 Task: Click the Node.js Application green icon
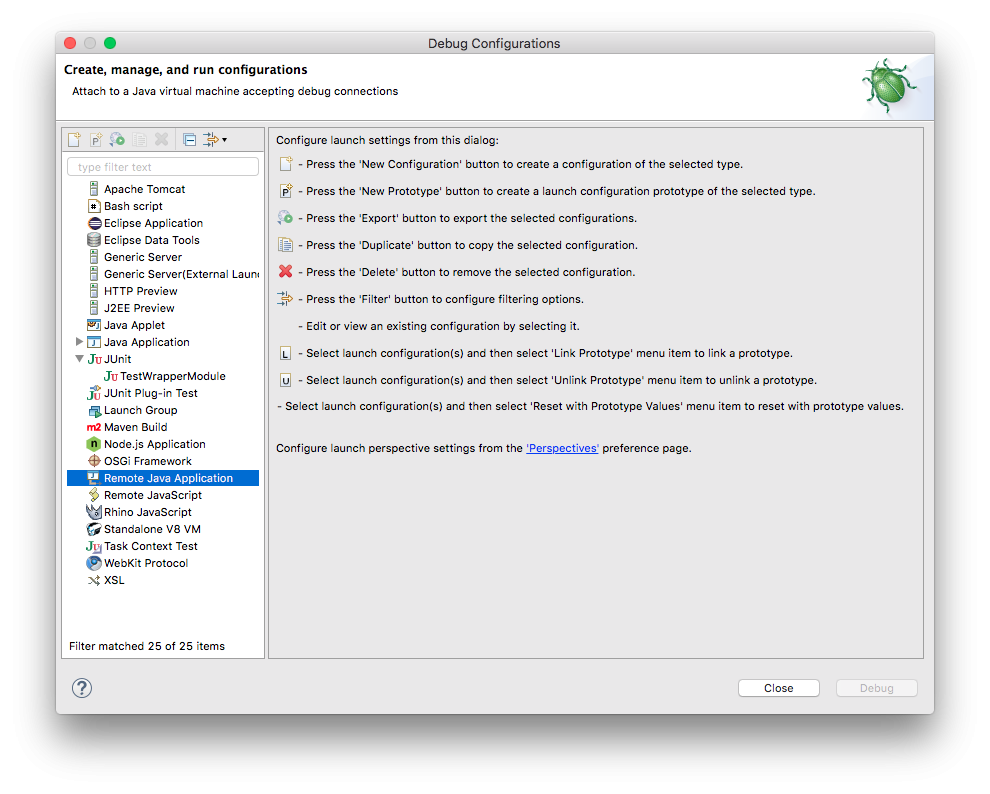pos(94,444)
